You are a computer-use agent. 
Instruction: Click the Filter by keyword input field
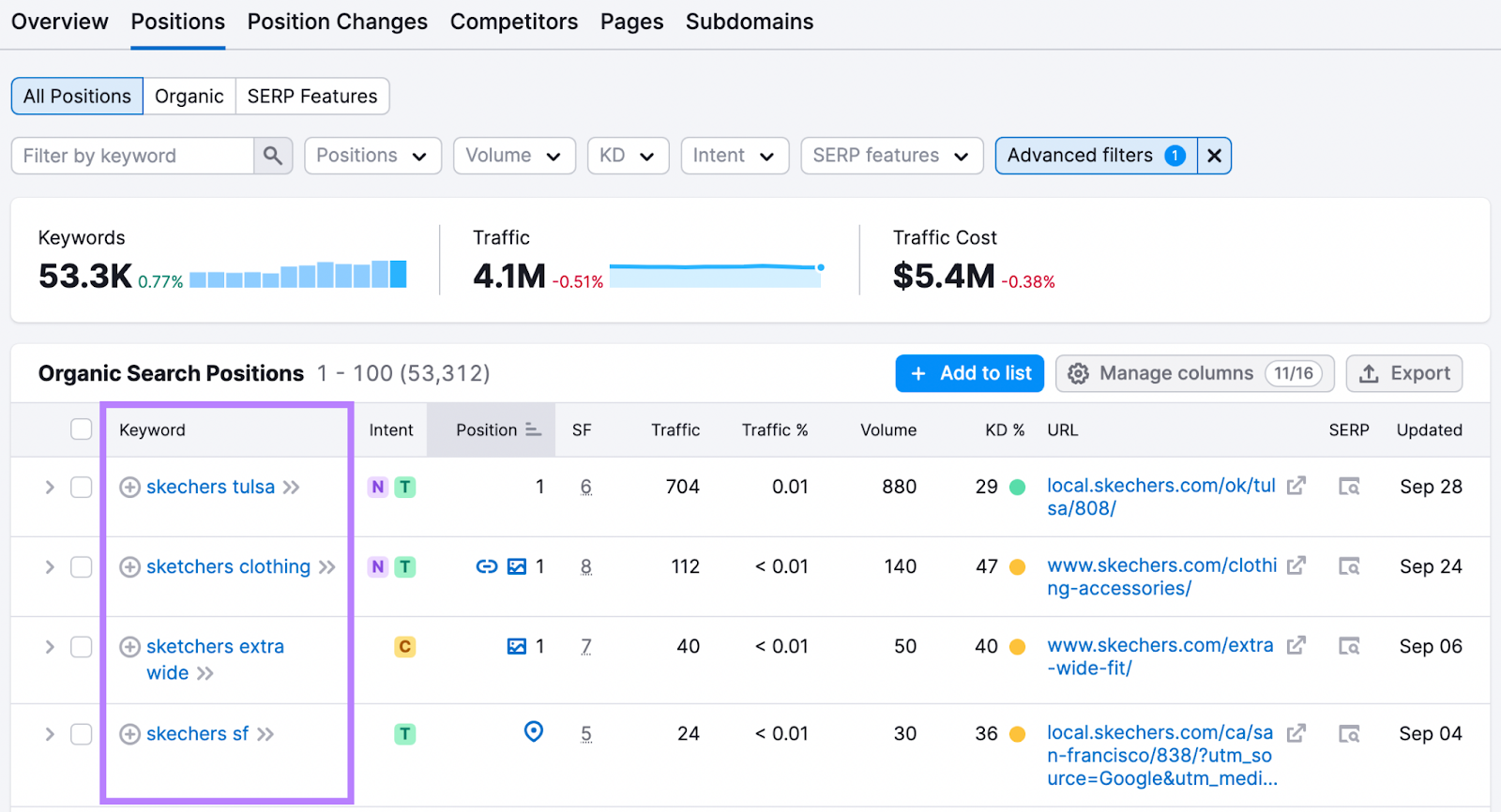pos(132,156)
